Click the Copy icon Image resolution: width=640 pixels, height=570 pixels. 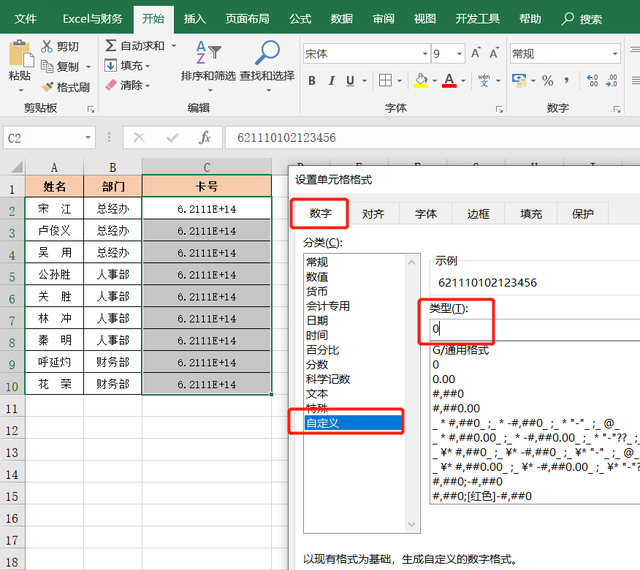click(x=47, y=67)
